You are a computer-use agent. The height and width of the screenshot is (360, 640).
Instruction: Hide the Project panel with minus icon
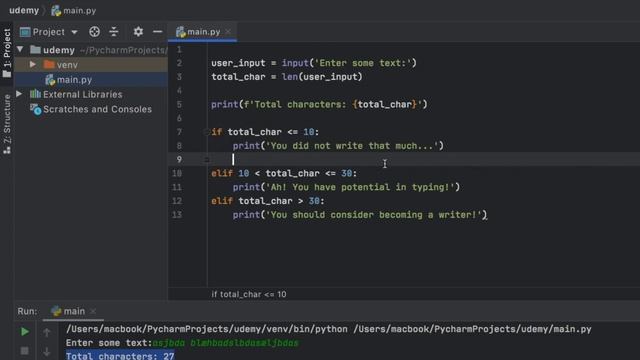point(157,32)
